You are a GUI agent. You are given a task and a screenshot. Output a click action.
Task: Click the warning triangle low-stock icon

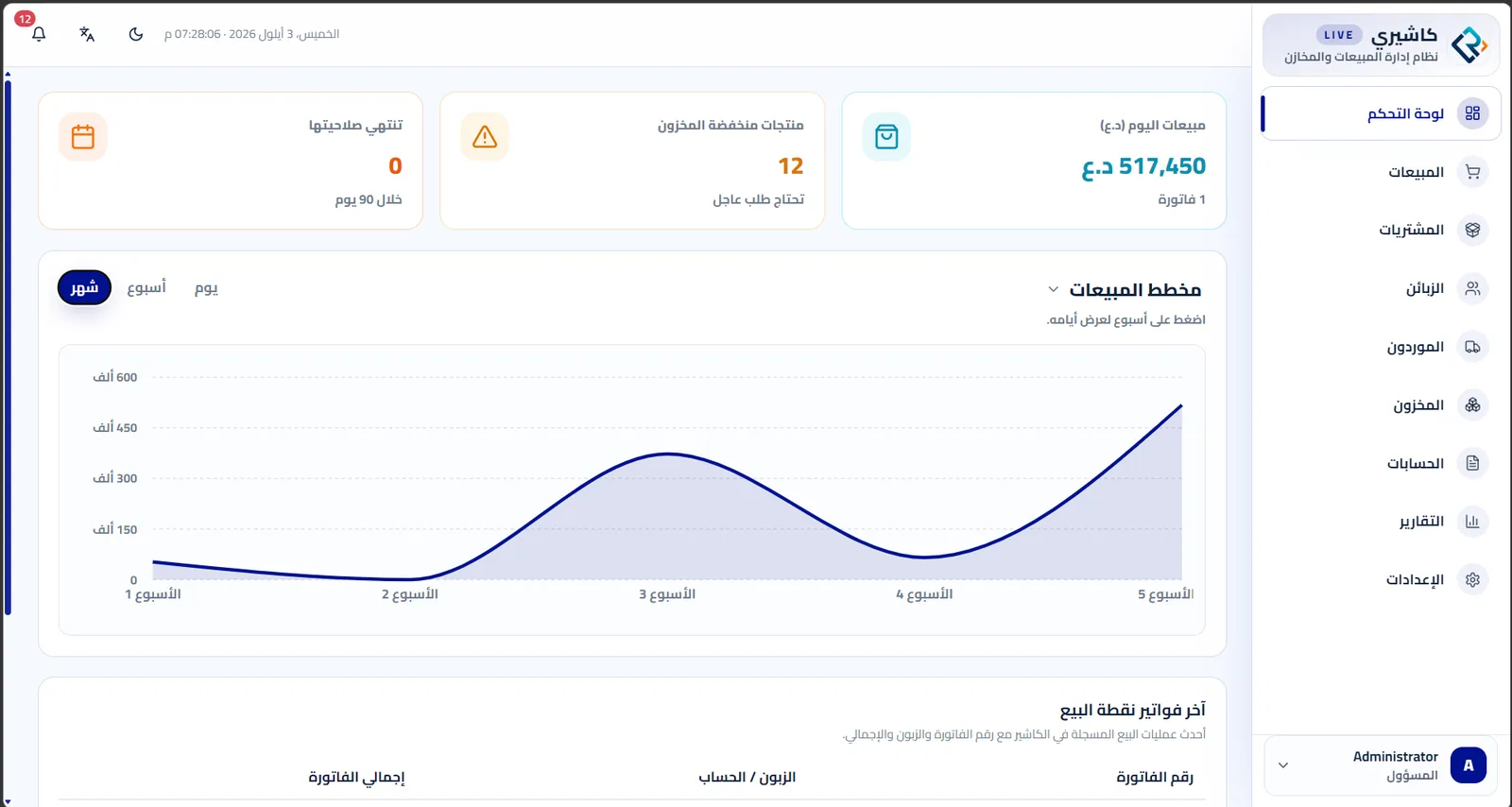coord(485,137)
